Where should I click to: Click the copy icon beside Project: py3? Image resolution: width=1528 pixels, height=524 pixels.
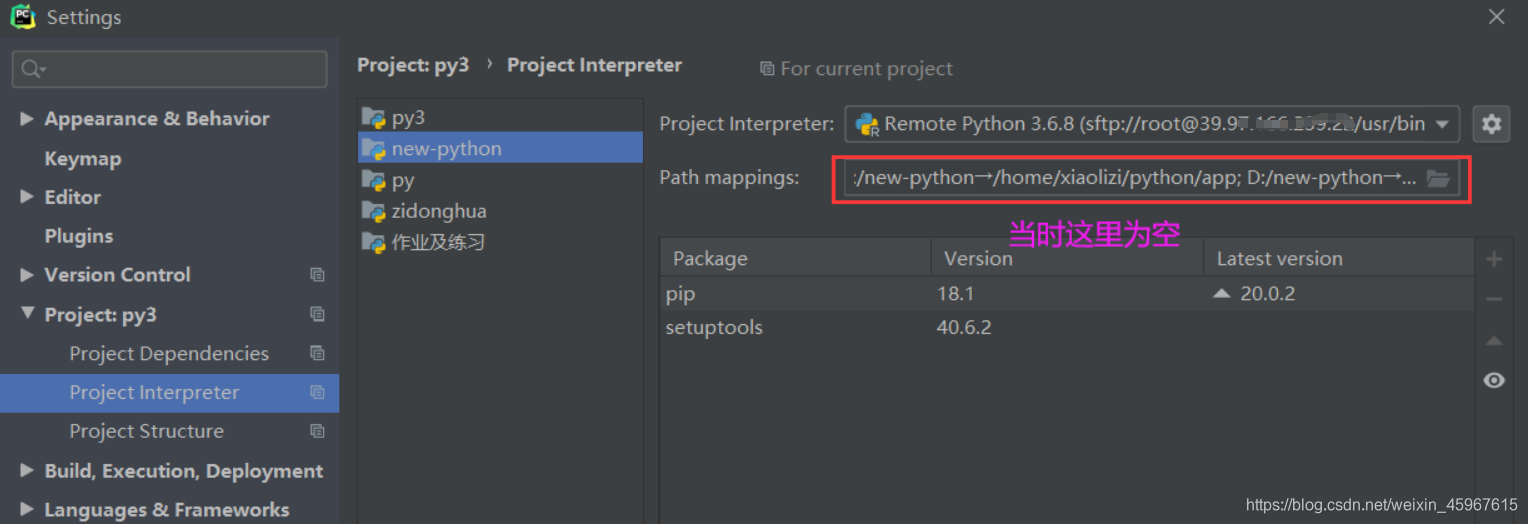pyautogui.click(x=317, y=314)
